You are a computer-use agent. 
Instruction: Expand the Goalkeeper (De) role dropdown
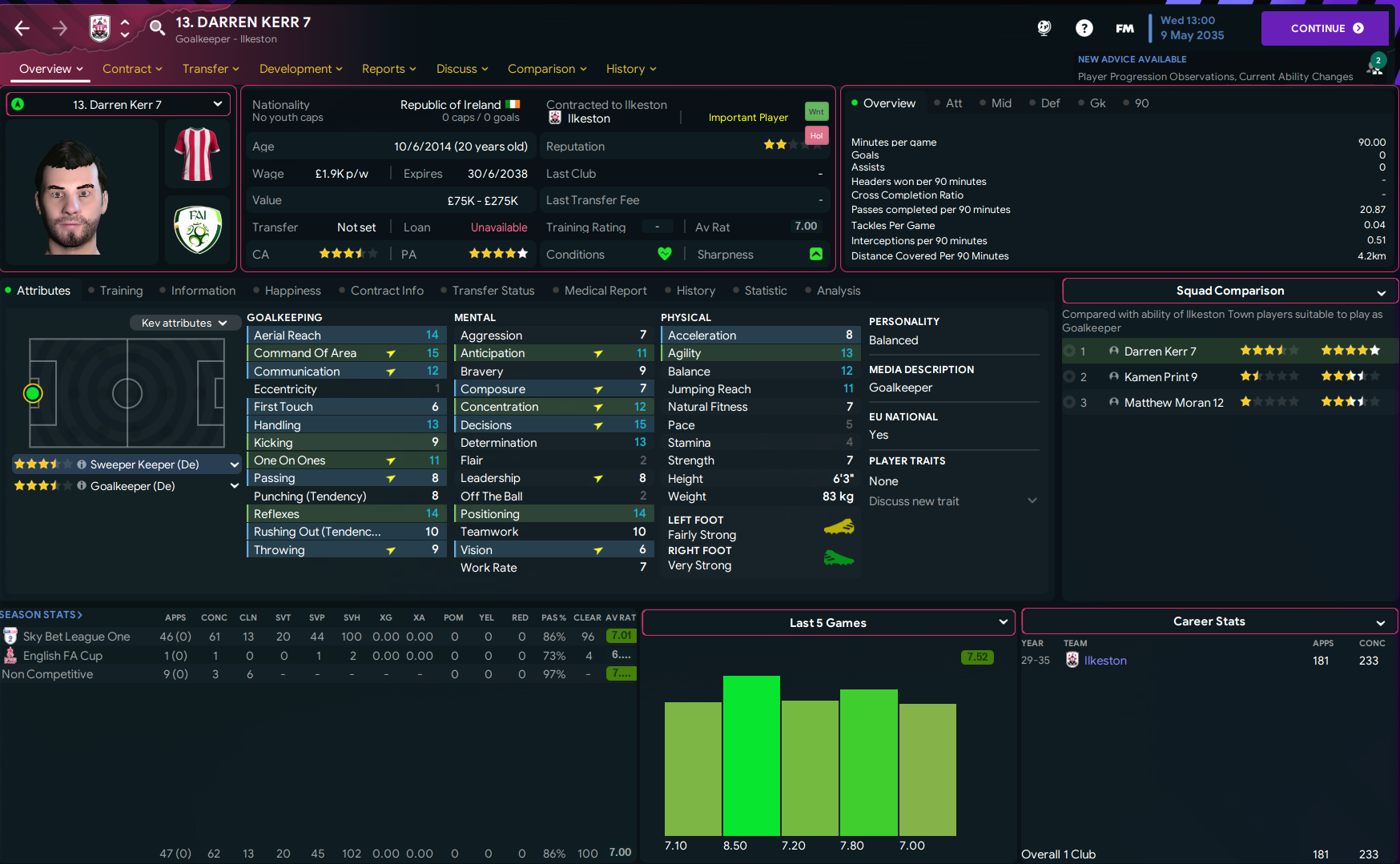pos(235,486)
